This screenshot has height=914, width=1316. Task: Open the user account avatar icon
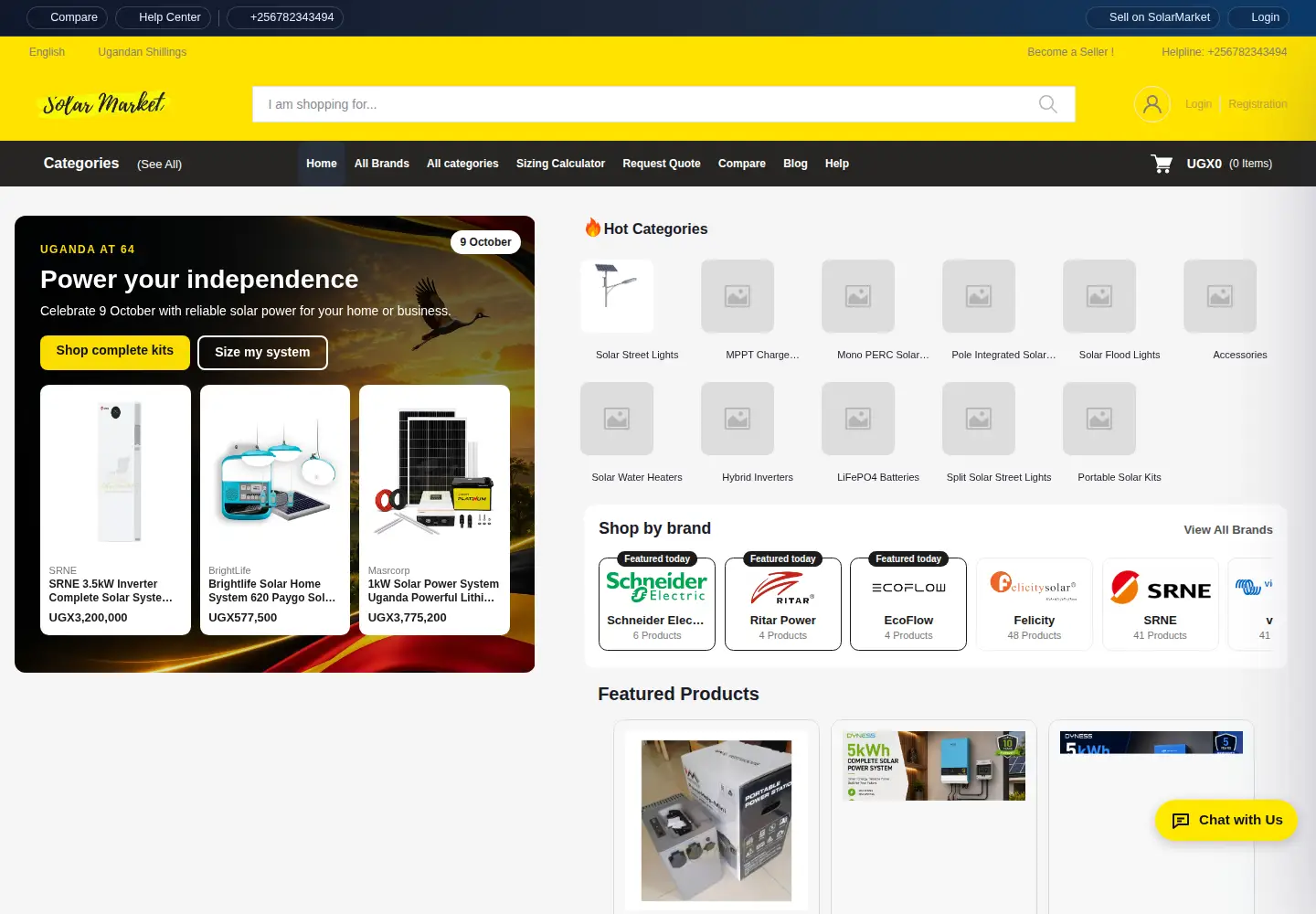point(1152,104)
